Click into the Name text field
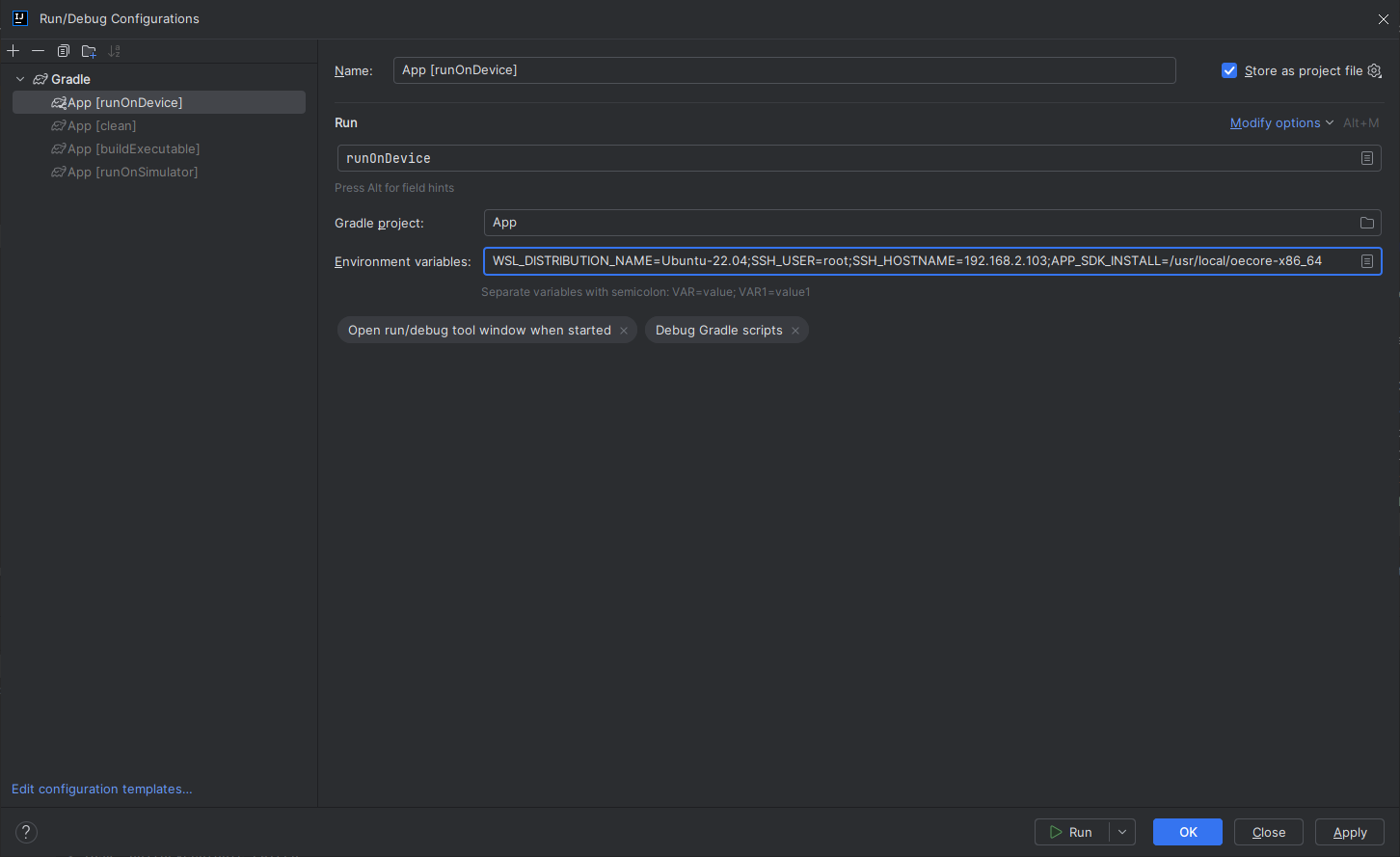 pyautogui.click(x=783, y=70)
